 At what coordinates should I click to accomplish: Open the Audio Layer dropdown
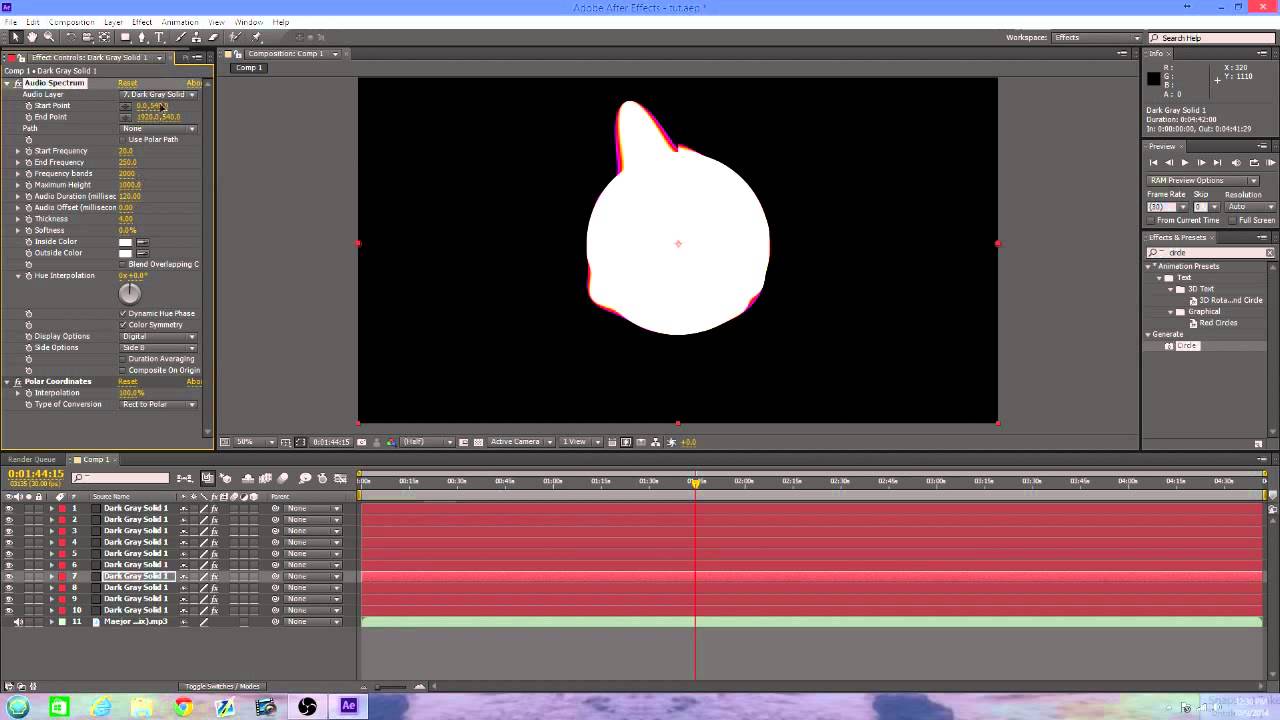point(158,94)
